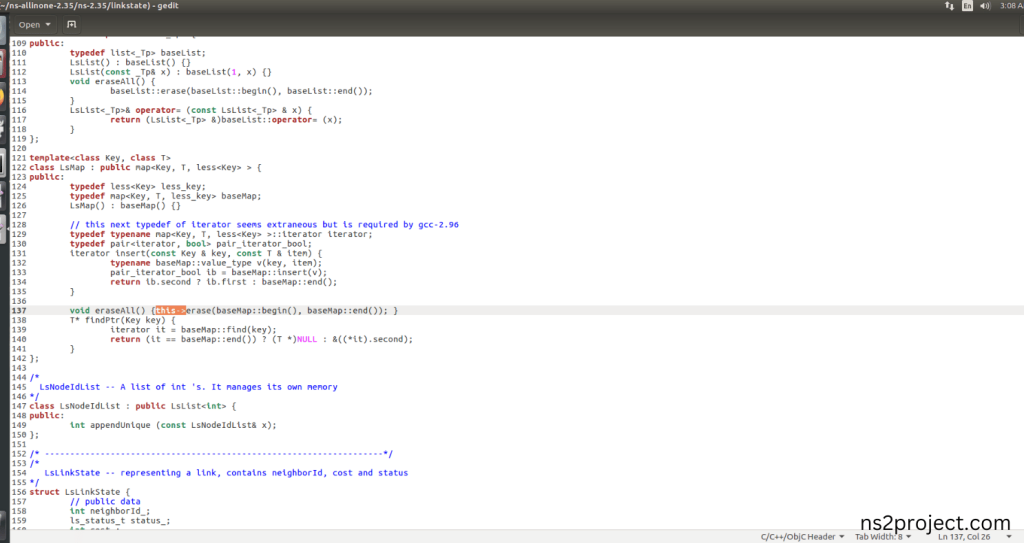
Task: Open the file chooser with Open button
Action: point(34,25)
